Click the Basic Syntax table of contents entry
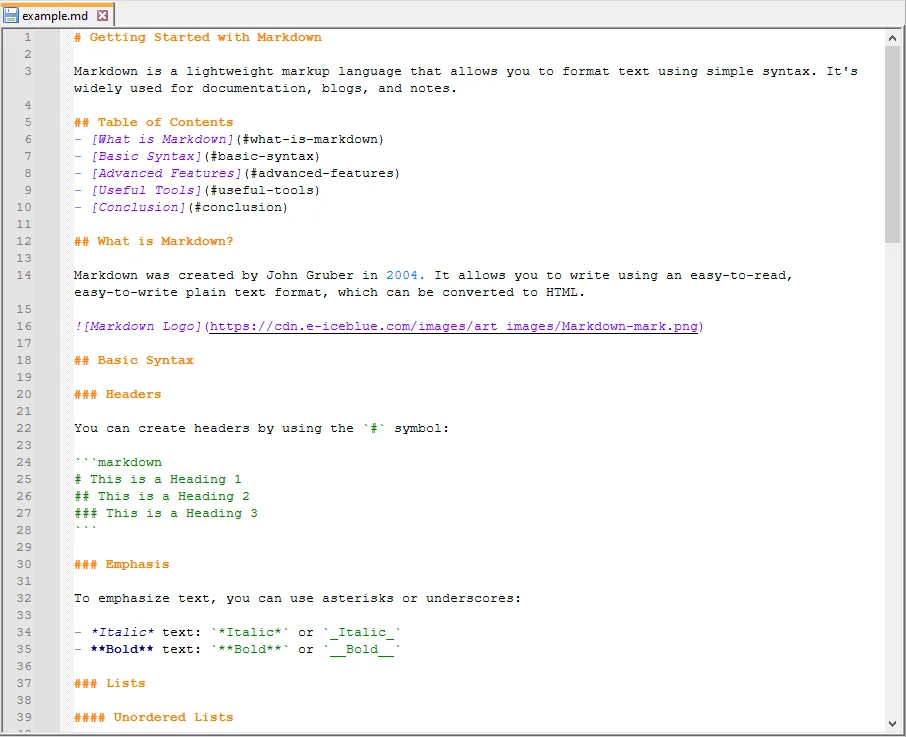Viewport: 906px width, 737px height. (145, 155)
